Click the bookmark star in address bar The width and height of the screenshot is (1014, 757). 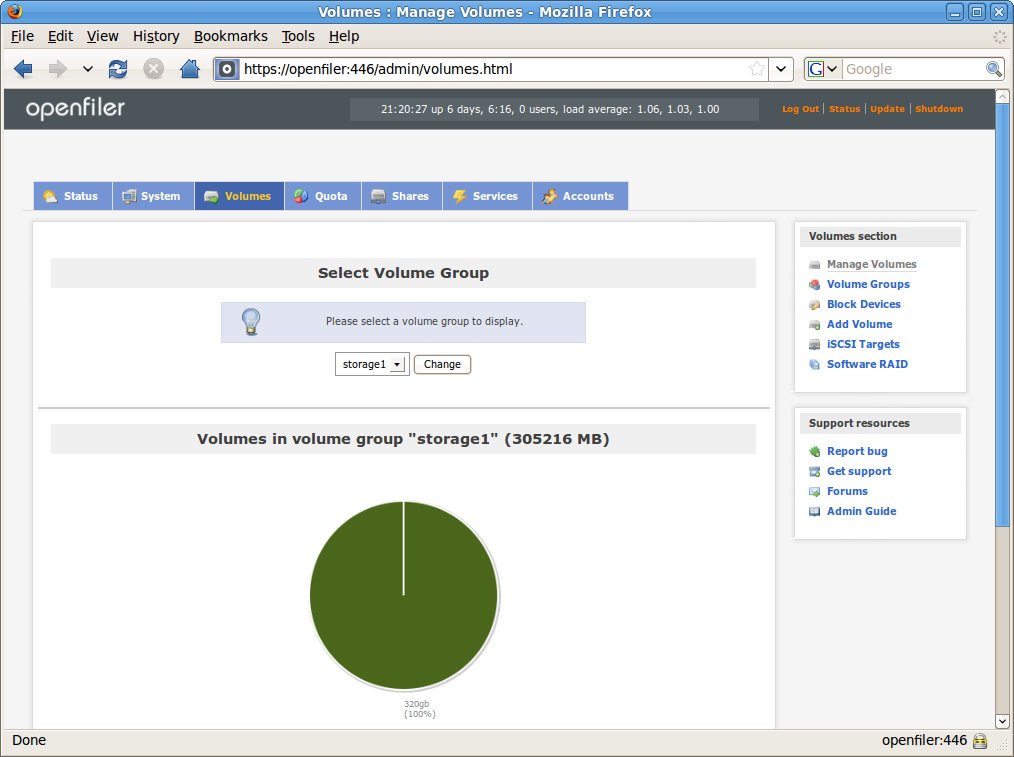click(x=757, y=69)
